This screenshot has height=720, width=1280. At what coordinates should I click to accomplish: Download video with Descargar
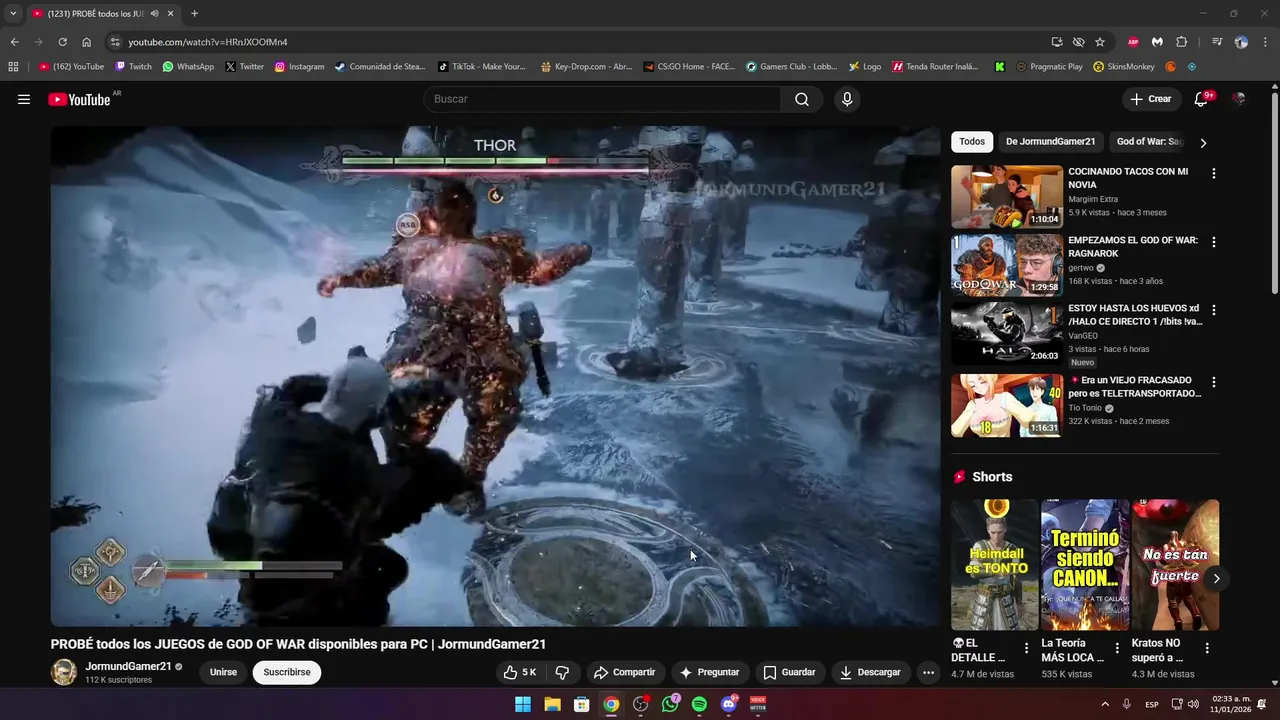tap(870, 672)
